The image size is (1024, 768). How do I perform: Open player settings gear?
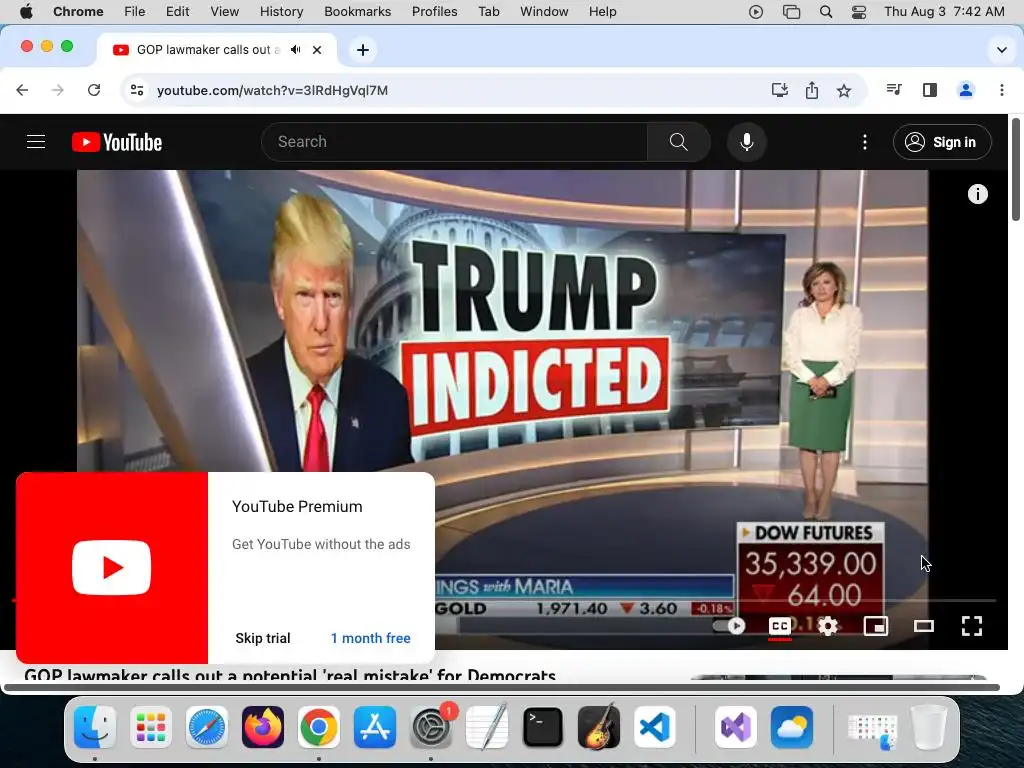[x=827, y=626]
